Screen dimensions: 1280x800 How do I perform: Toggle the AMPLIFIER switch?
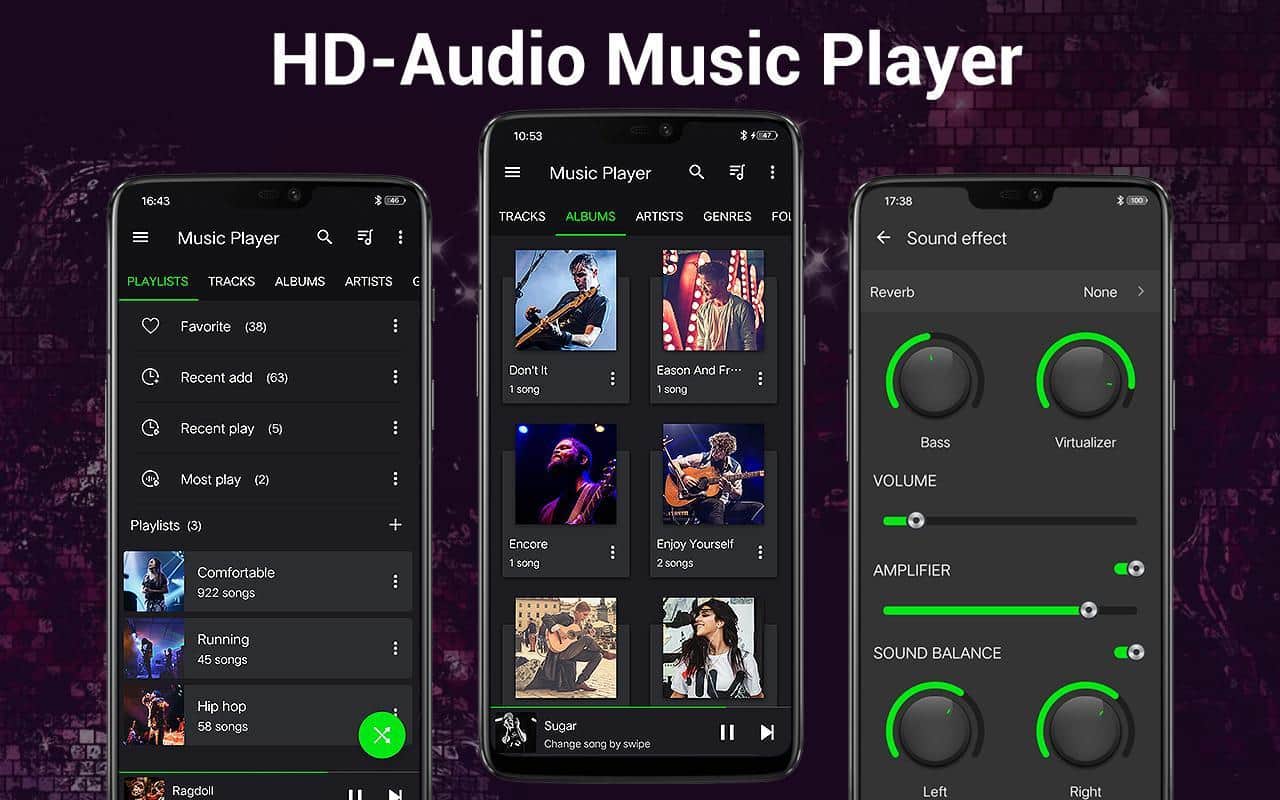point(1129,569)
